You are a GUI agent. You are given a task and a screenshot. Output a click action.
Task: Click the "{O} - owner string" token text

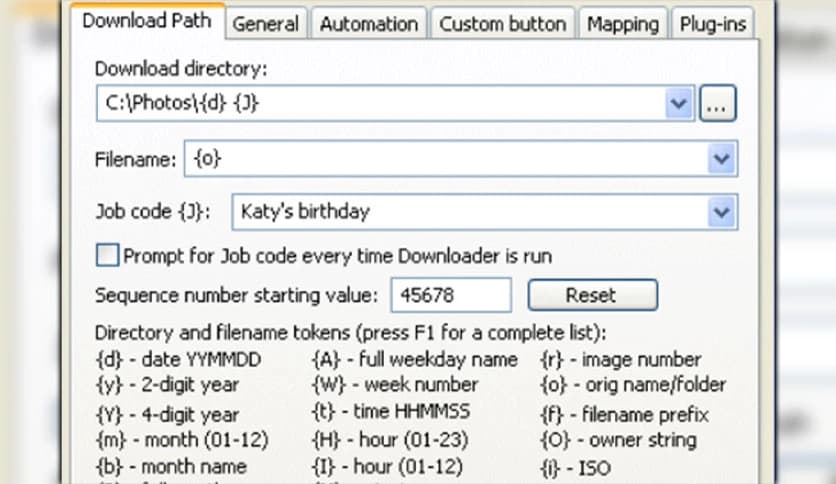[618, 440]
